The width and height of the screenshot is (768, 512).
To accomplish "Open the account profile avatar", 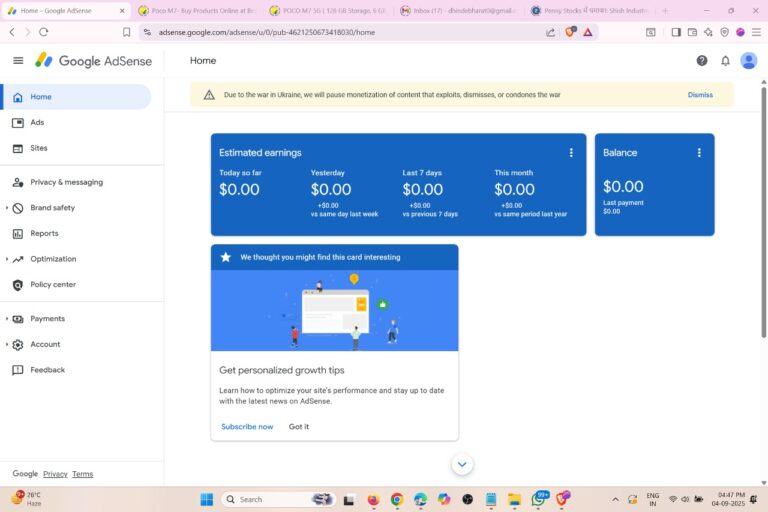I will (x=748, y=61).
